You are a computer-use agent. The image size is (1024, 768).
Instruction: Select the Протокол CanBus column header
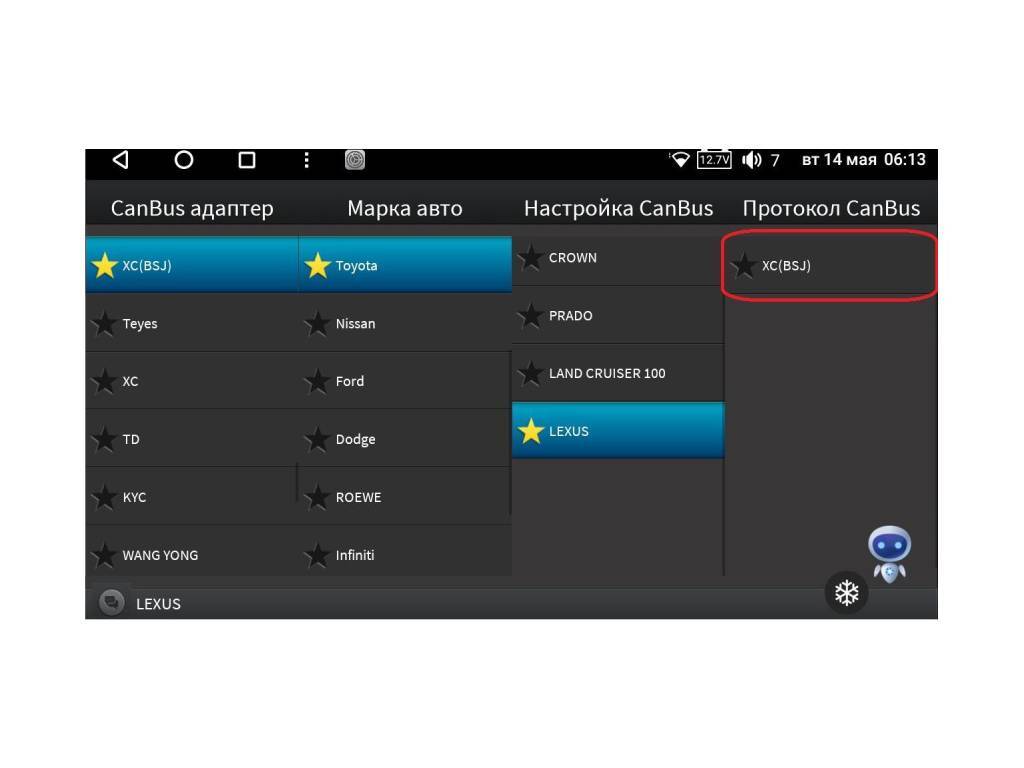pos(831,208)
